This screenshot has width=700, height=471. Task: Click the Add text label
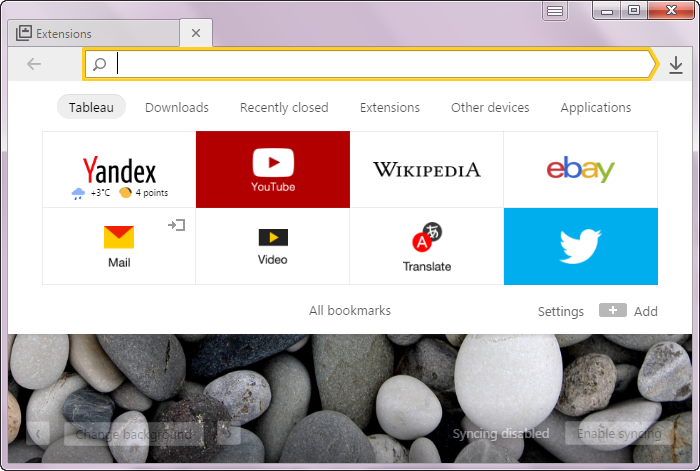646,311
